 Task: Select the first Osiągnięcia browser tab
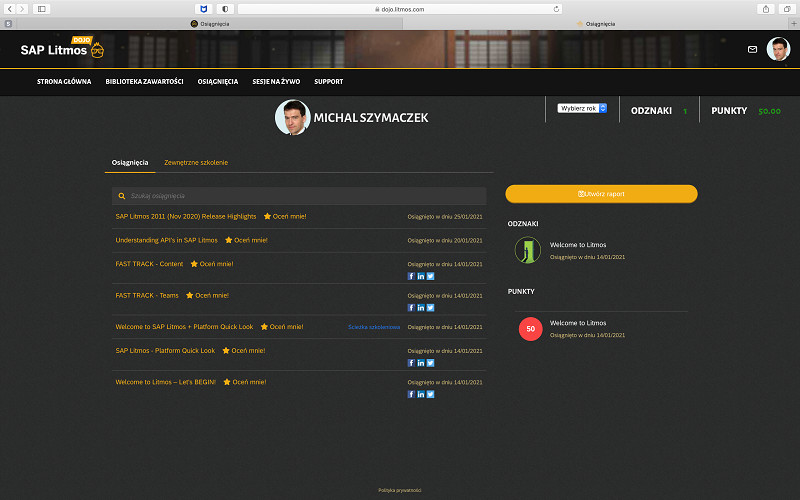click(210, 23)
